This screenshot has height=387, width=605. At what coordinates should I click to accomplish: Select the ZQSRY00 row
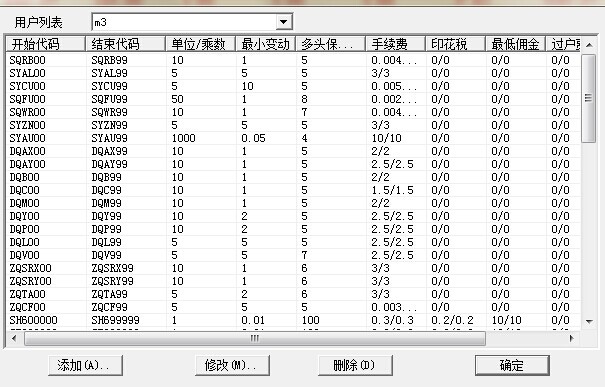click(293, 281)
